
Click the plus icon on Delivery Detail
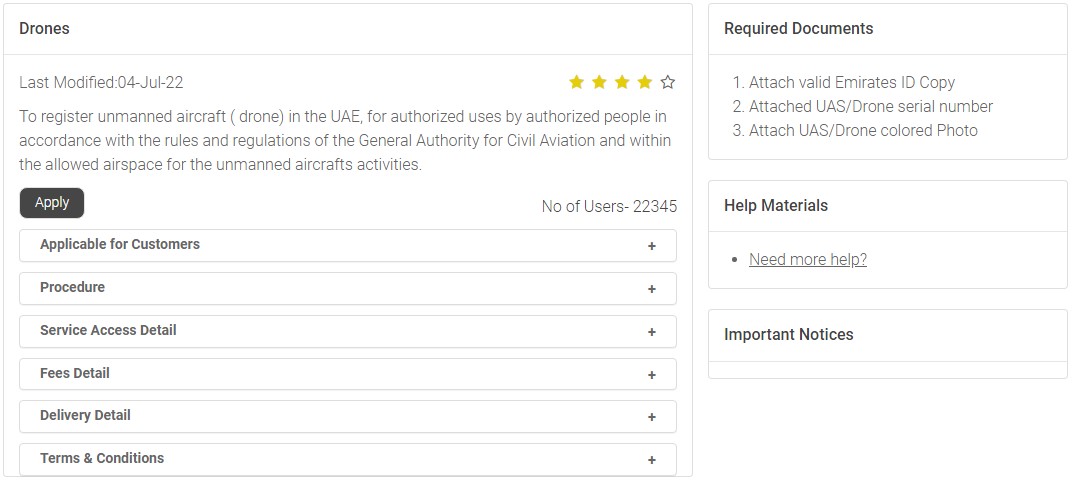[x=652, y=417]
